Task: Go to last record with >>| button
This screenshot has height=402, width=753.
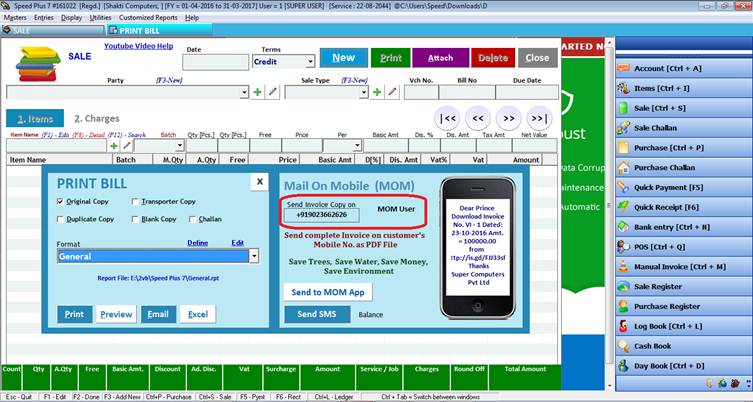Action: tap(539, 118)
